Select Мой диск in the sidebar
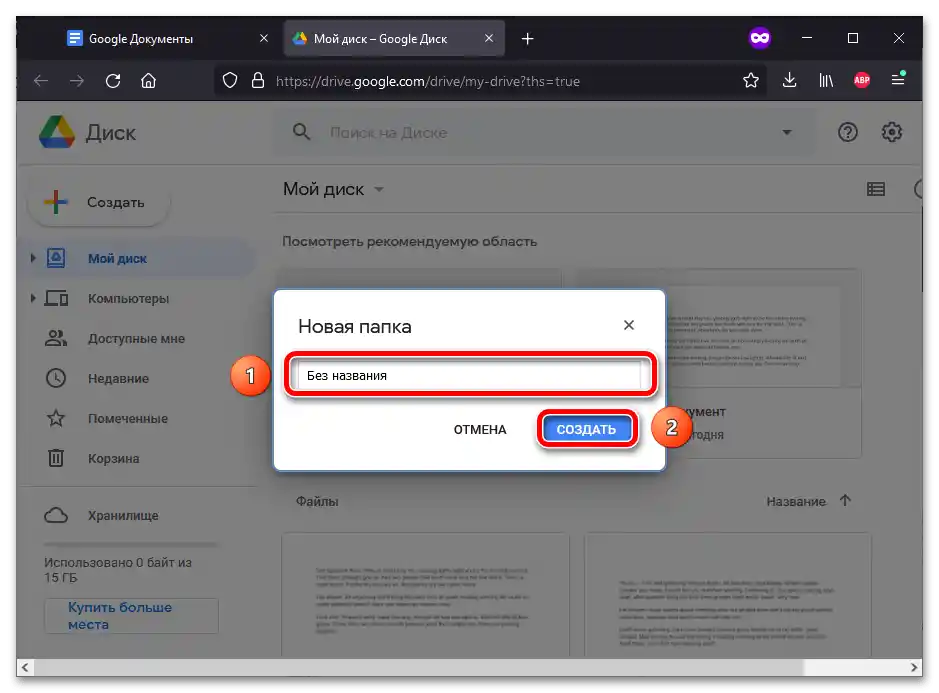Viewport: 939px width, 693px height. click(x=117, y=259)
